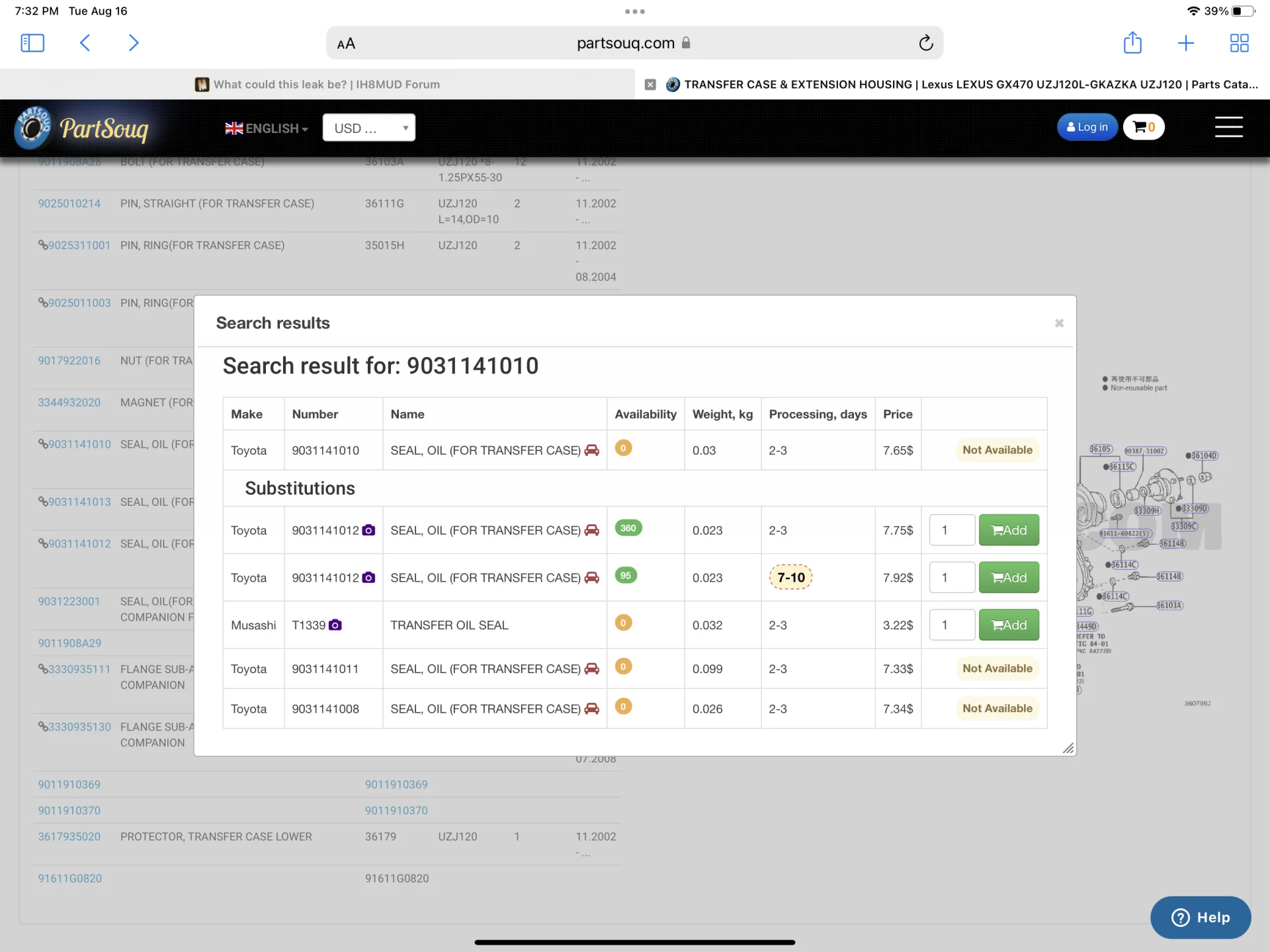Click part number 9031141011 in results

325,669
